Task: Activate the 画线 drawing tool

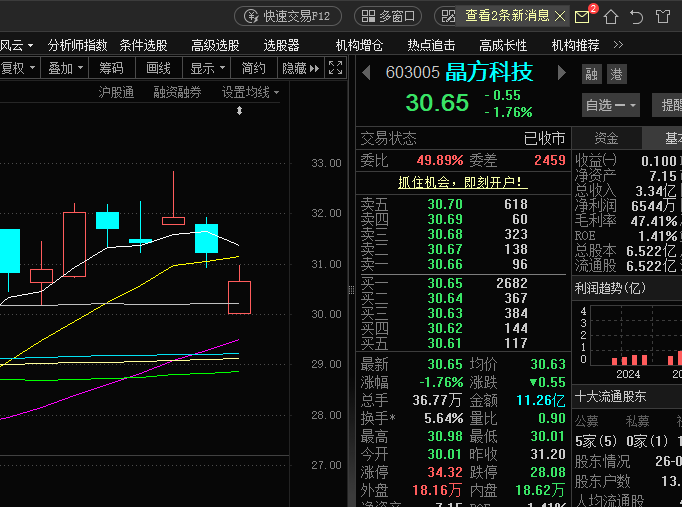Action: point(158,68)
